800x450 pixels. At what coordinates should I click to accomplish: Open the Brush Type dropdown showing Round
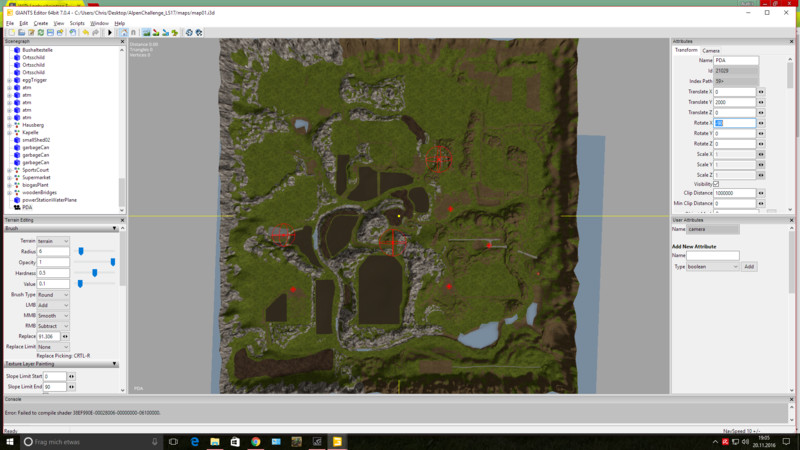point(53,295)
